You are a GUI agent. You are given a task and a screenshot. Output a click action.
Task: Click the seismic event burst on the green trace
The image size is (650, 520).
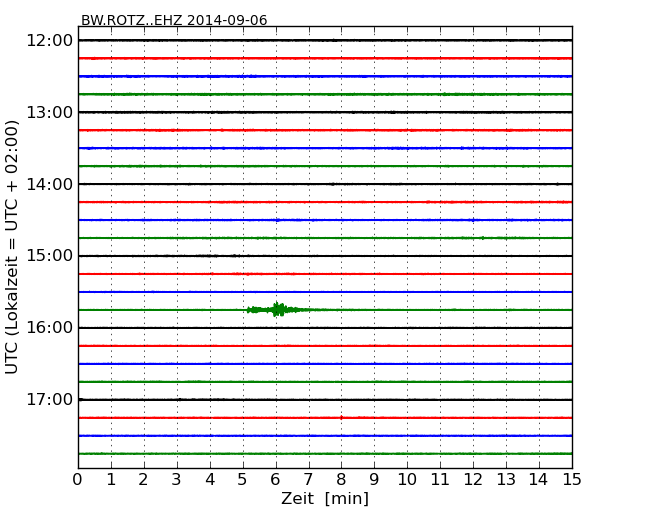click(278, 309)
